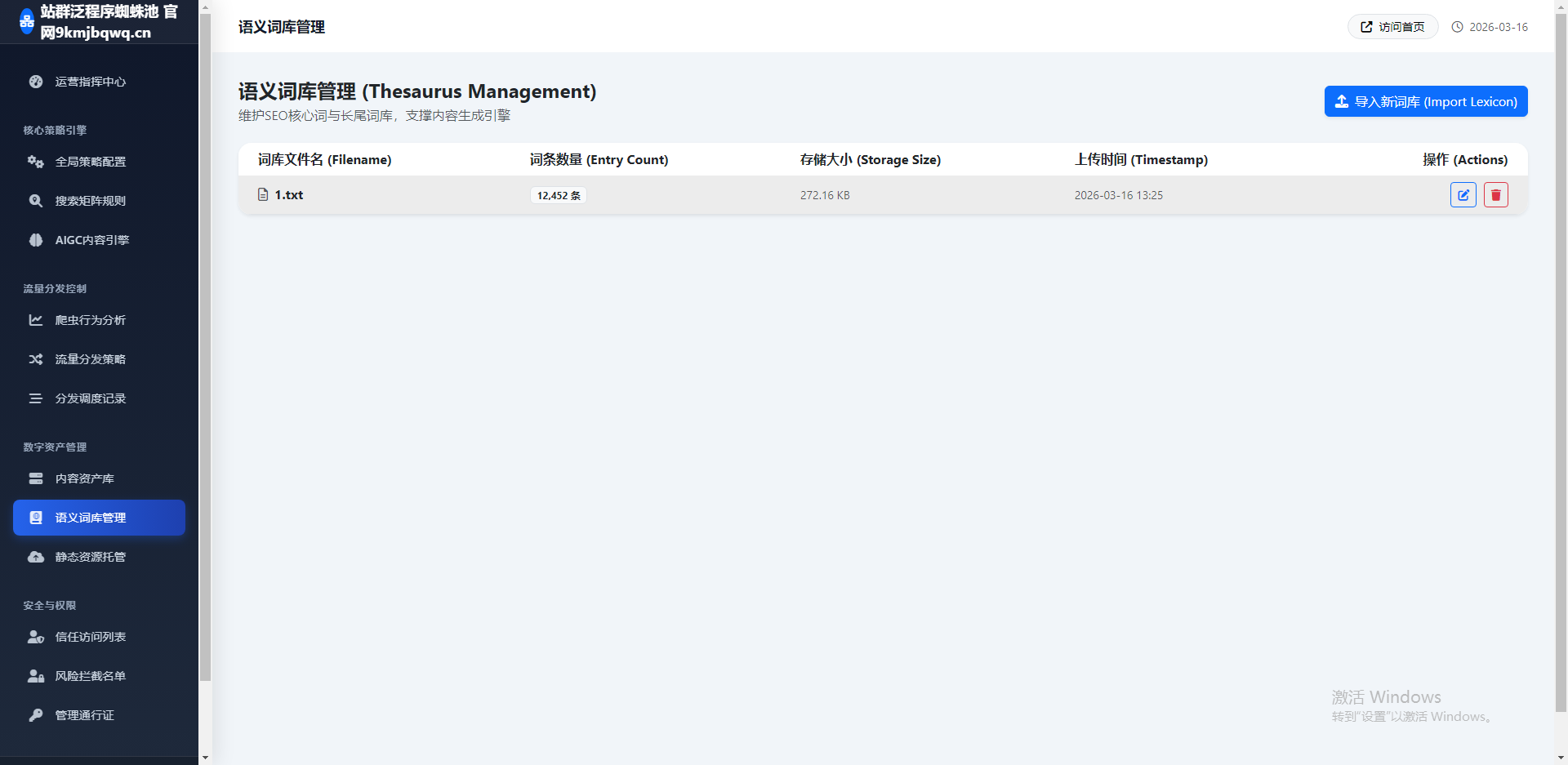The height and width of the screenshot is (765, 1568).
Task: Click 导入新词库 Import Lexicon button
Action: coord(1425,101)
